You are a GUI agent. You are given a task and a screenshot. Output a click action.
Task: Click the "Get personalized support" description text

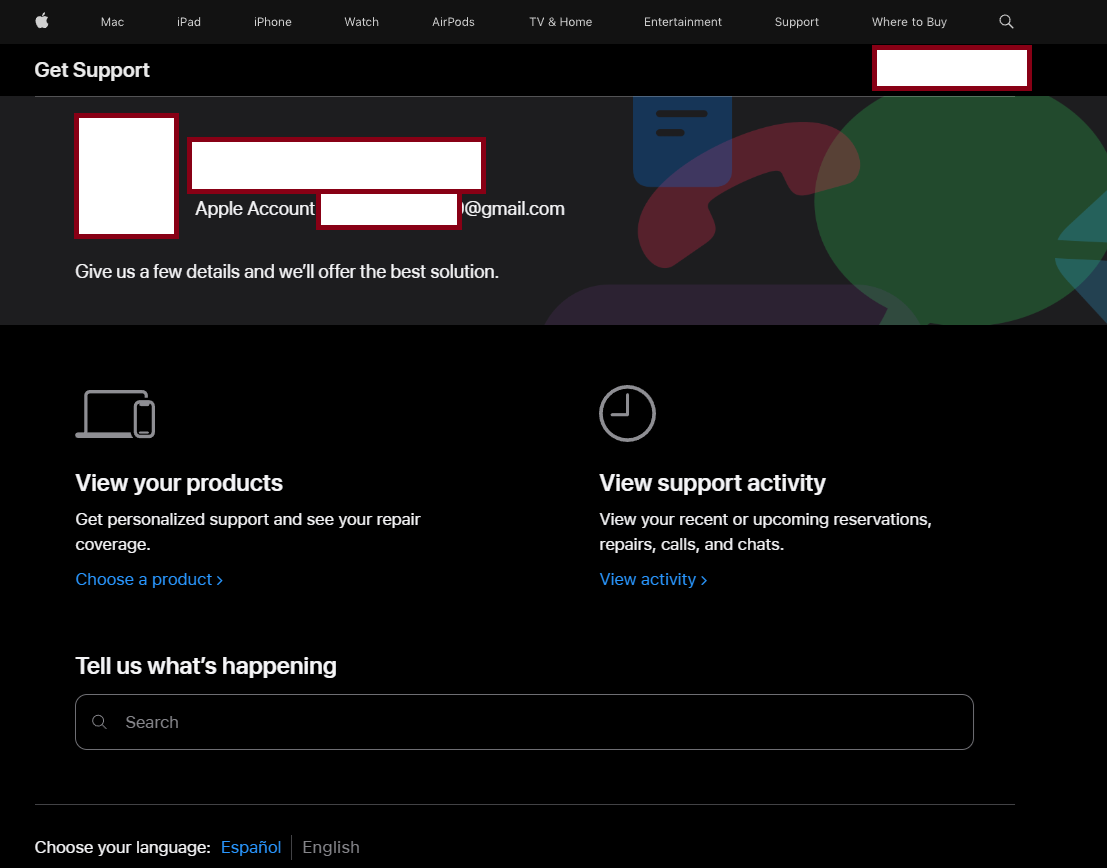tap(248, 532)
